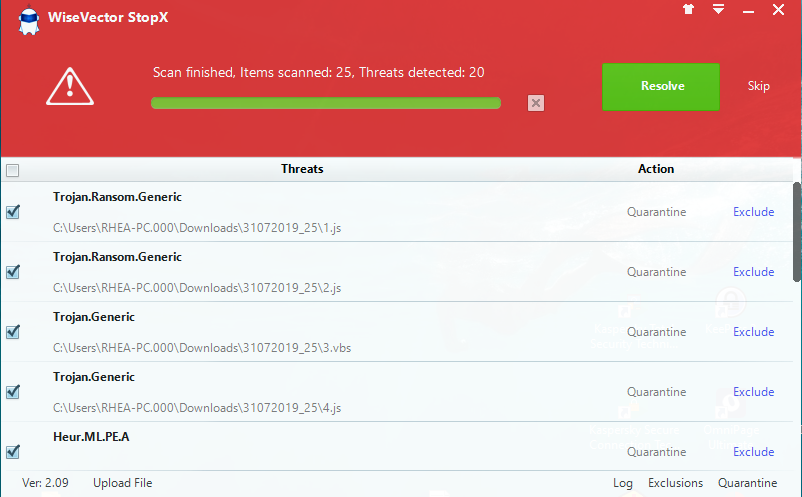The width and height of the screenshot is (802, 497).
Task: Exclude the 1.js threat from detection
Action: click(x=753, y=212)
